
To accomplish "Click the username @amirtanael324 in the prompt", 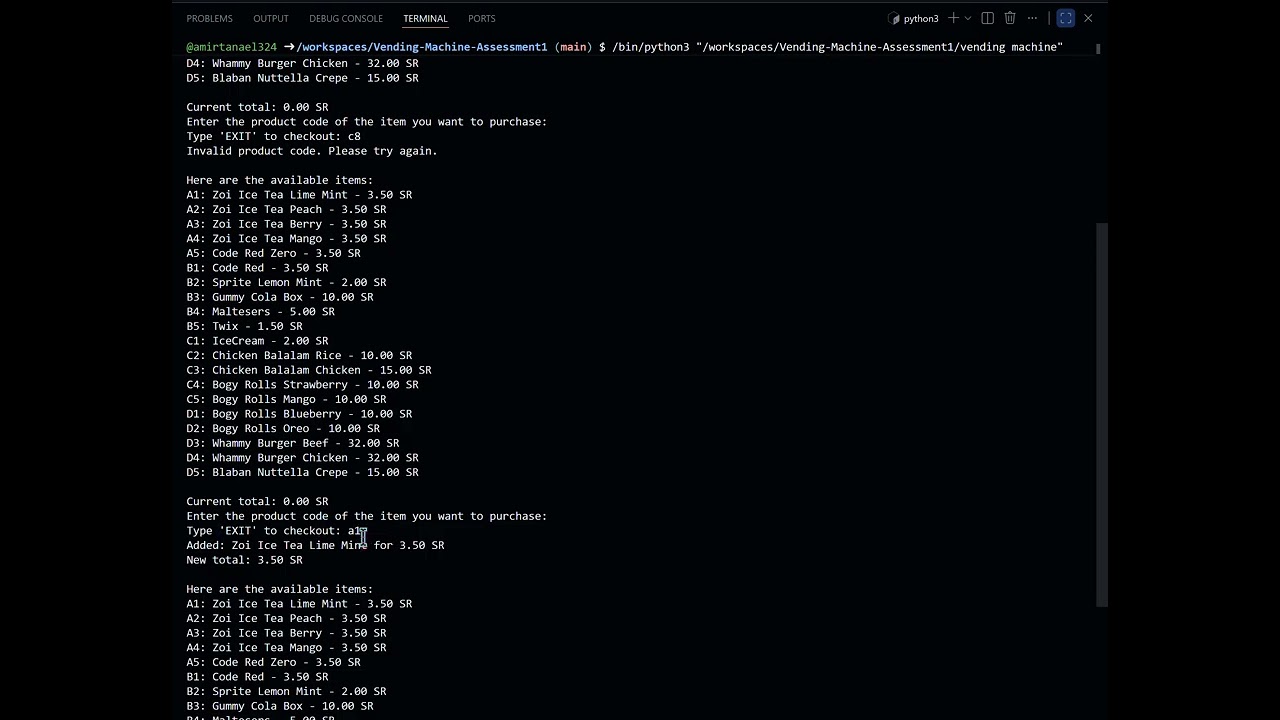I will (x=231, y=47).
